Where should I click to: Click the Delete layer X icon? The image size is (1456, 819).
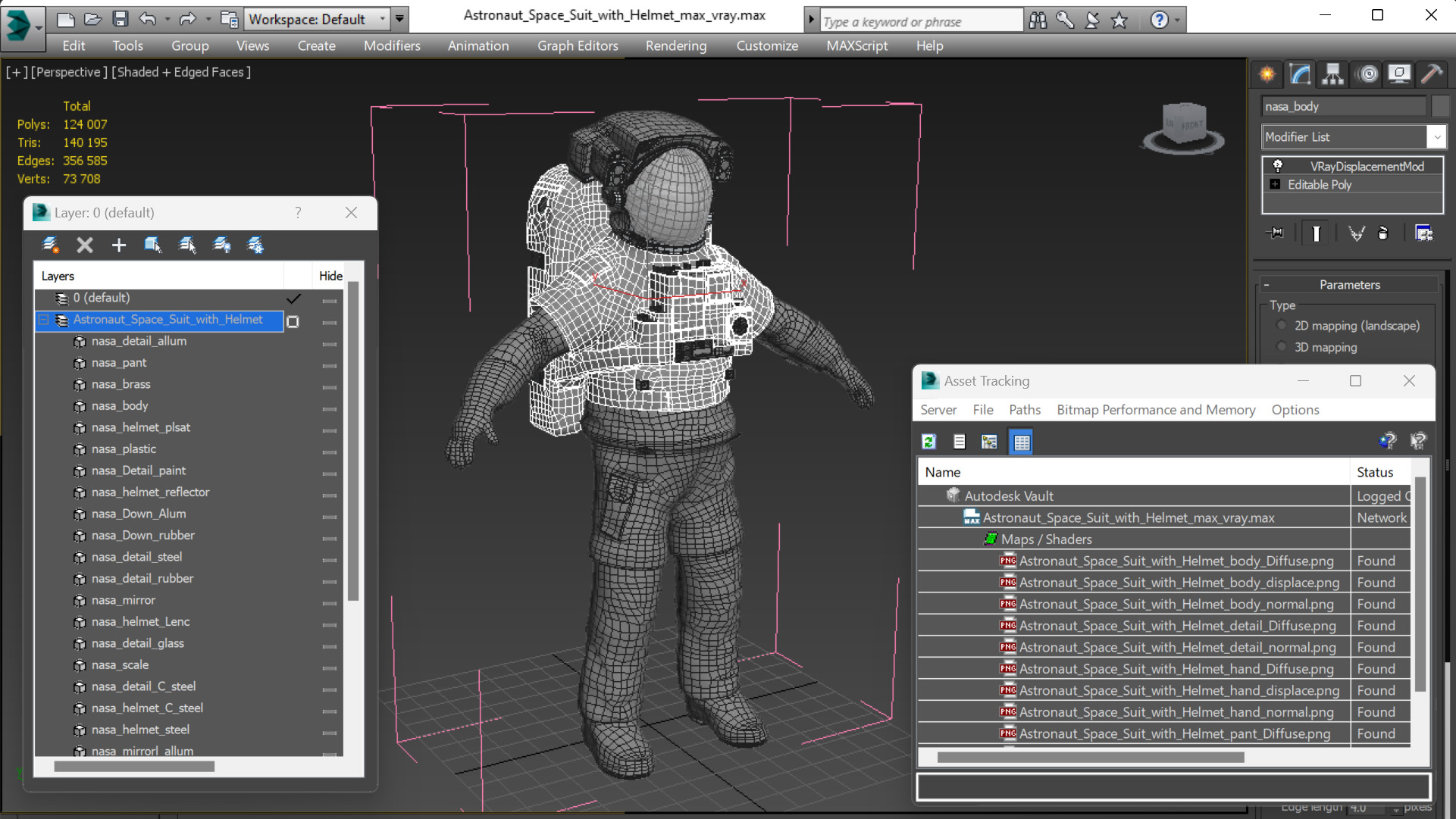pyautogui.click(x=85, y=245)
